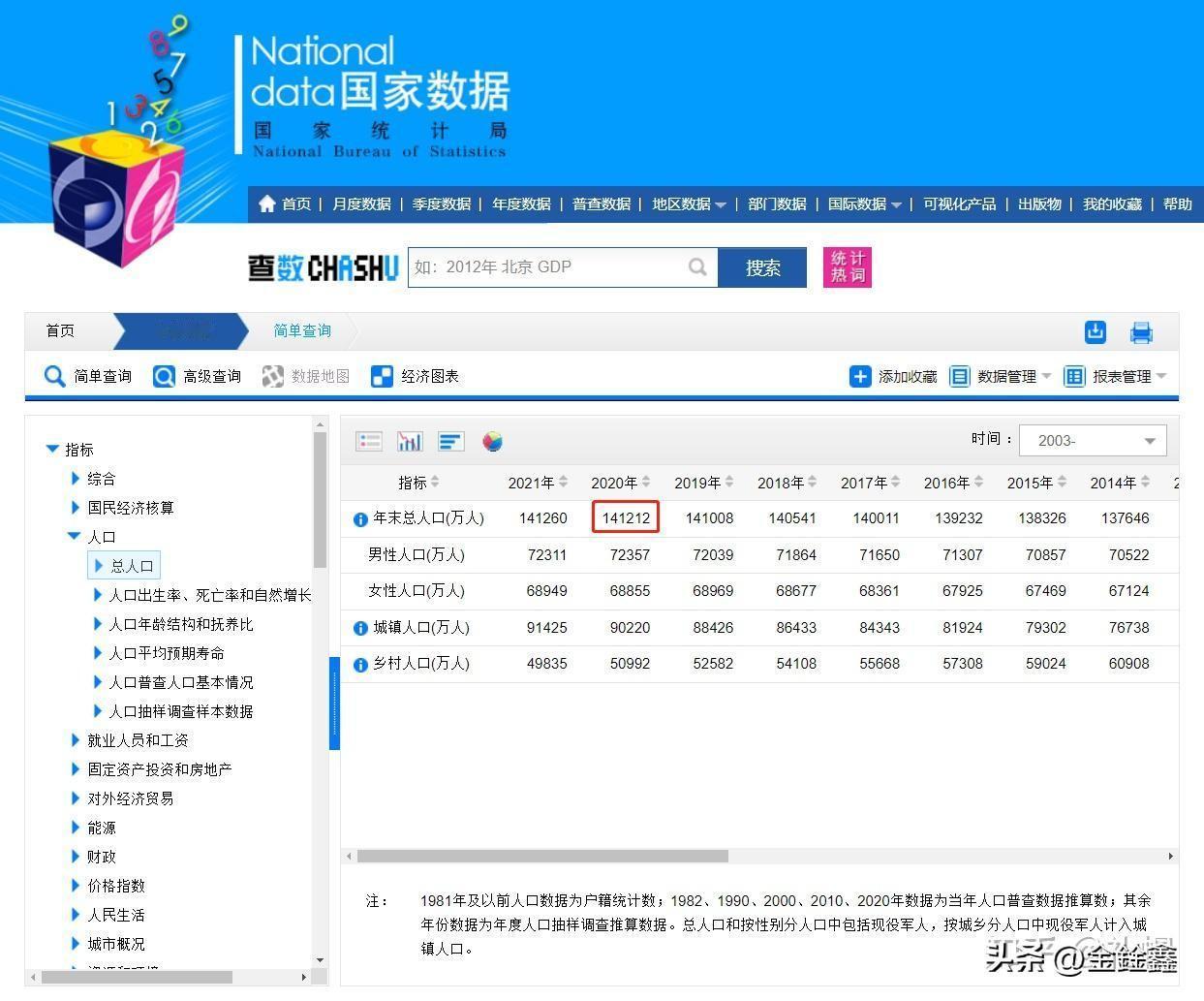
Task: Click the download icon in breadcrumb bar
Action: point(1096,331)
